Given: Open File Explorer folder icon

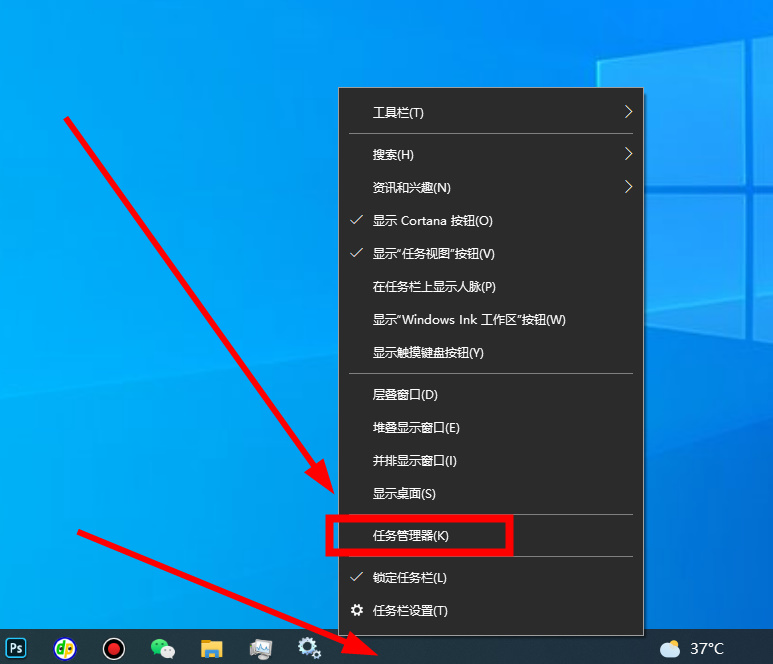Looking at the screenshot, I should (211, 648).
